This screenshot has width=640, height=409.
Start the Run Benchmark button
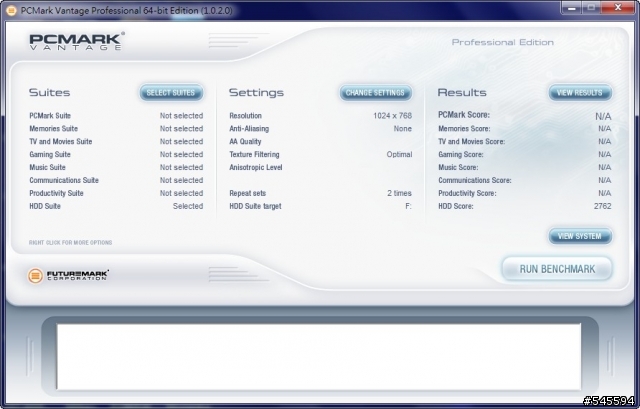[557, 269]
